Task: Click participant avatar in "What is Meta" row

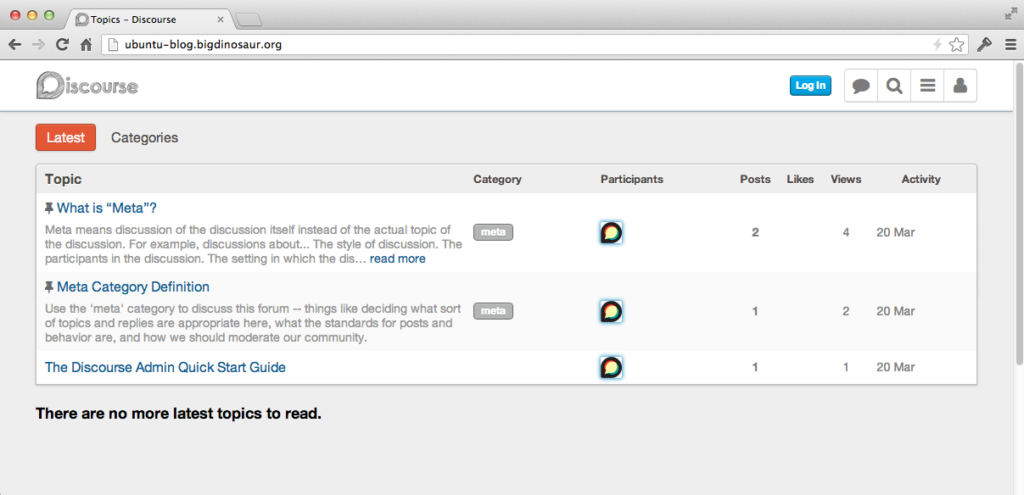Action: pyautogui.click(x=612, y=233)
